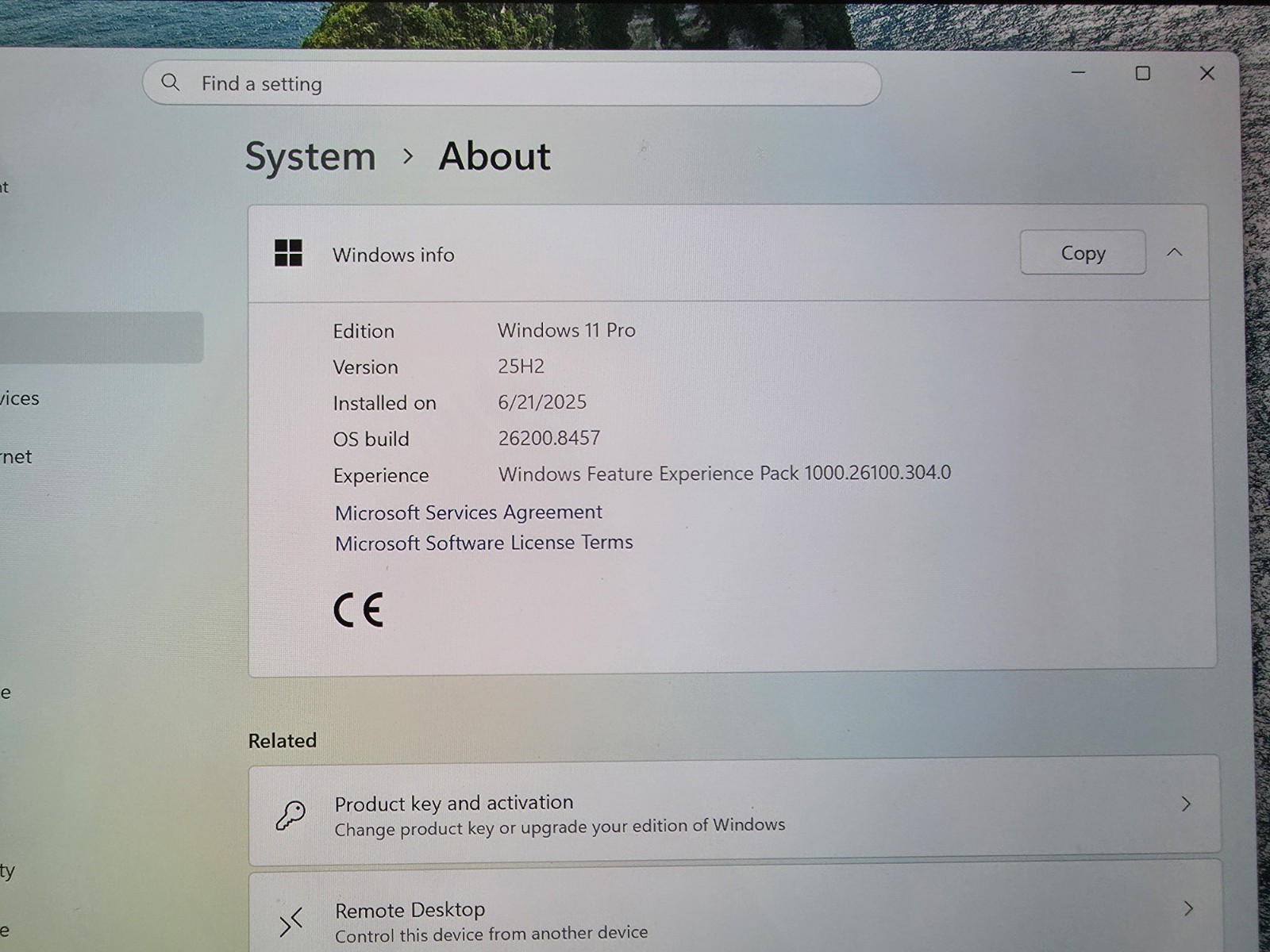Click the CE conformity mark
Viewport: 1270px width, 952px height.
[359, 610]
